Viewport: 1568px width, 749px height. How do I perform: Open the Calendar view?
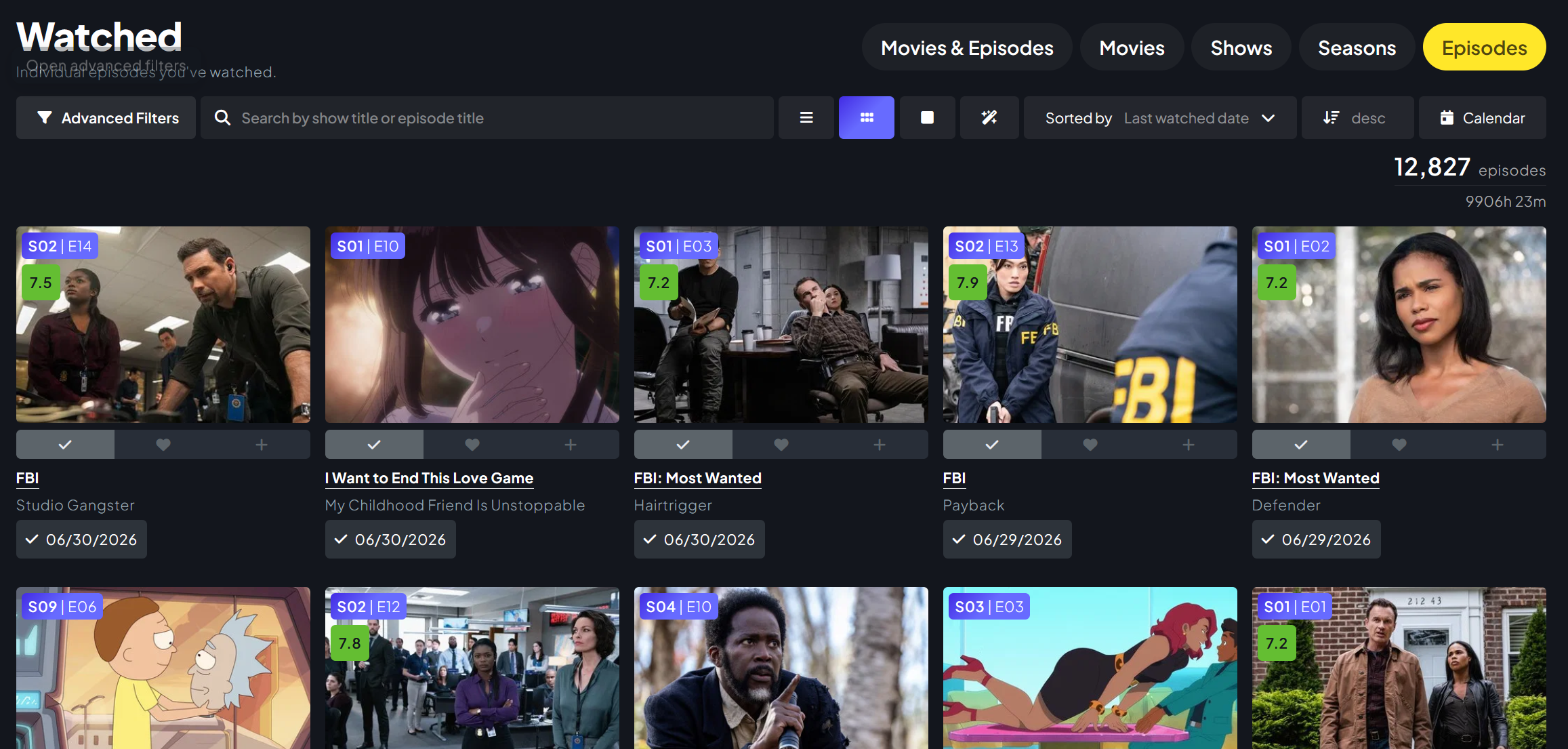point(1483,118)
